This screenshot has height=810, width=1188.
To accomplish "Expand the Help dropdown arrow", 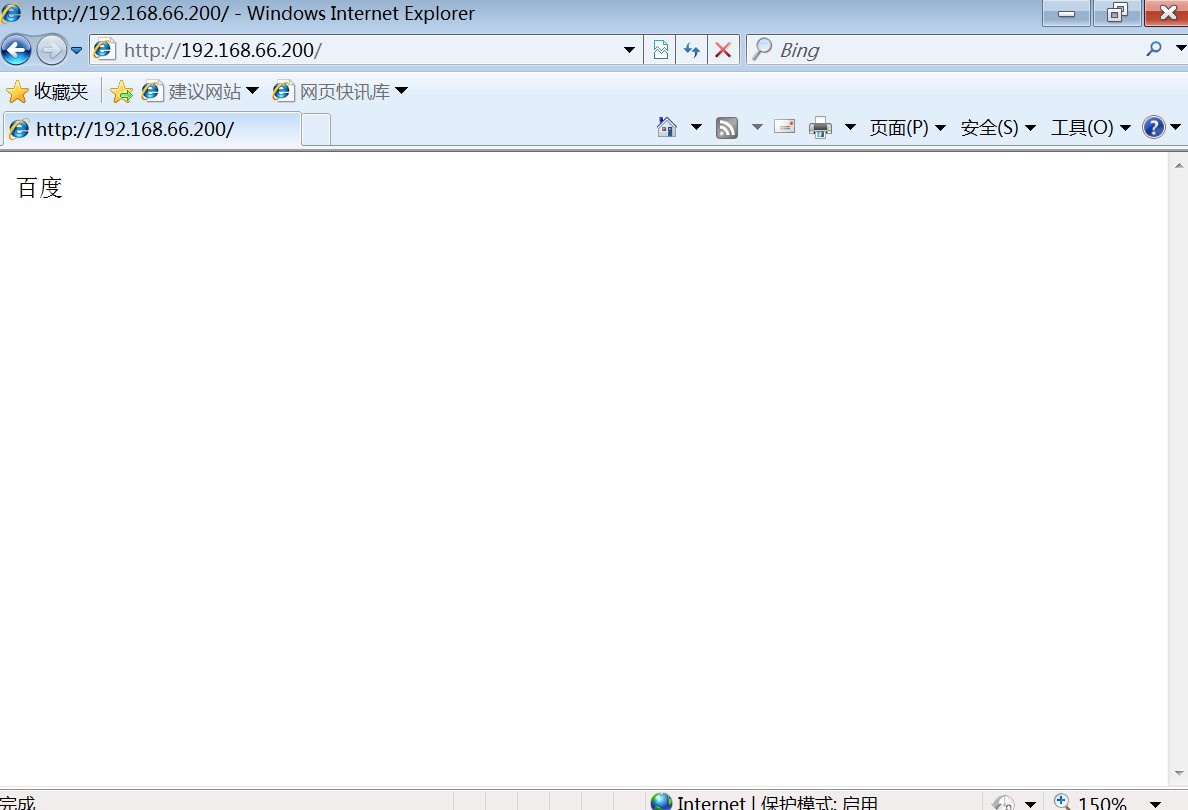I will (1175, 127).
